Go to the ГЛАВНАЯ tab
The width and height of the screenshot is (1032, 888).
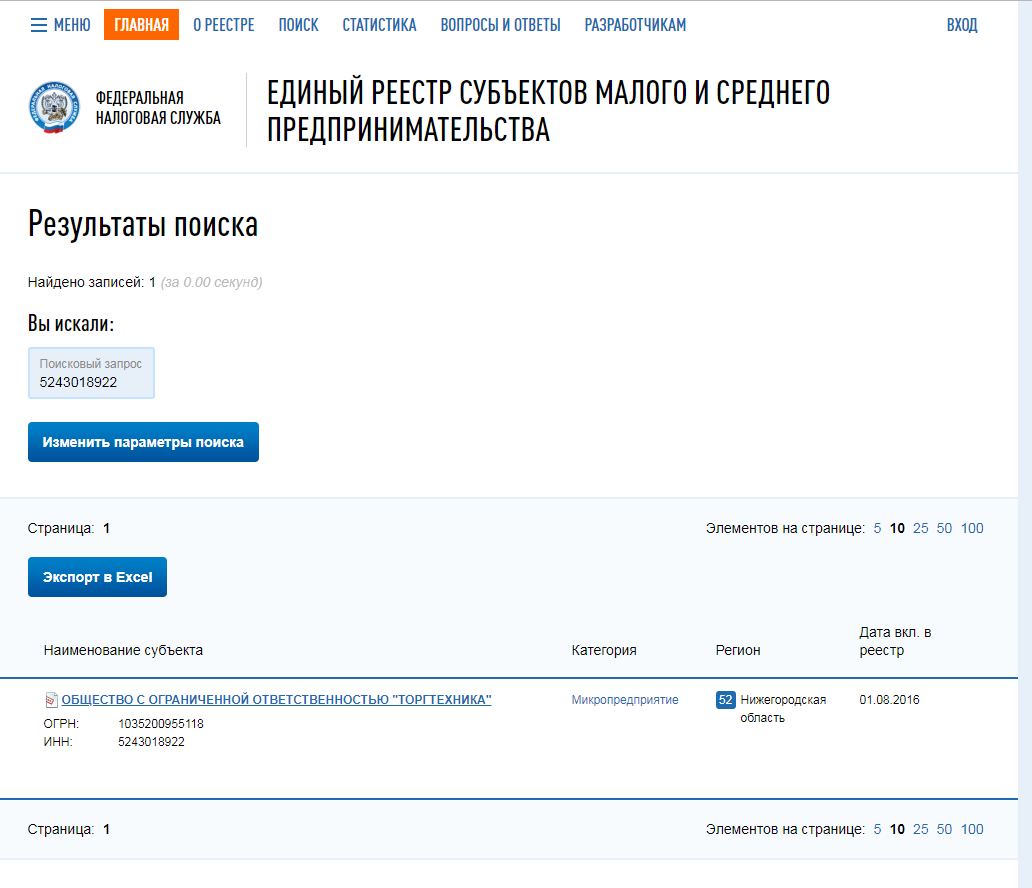[142, 25]
